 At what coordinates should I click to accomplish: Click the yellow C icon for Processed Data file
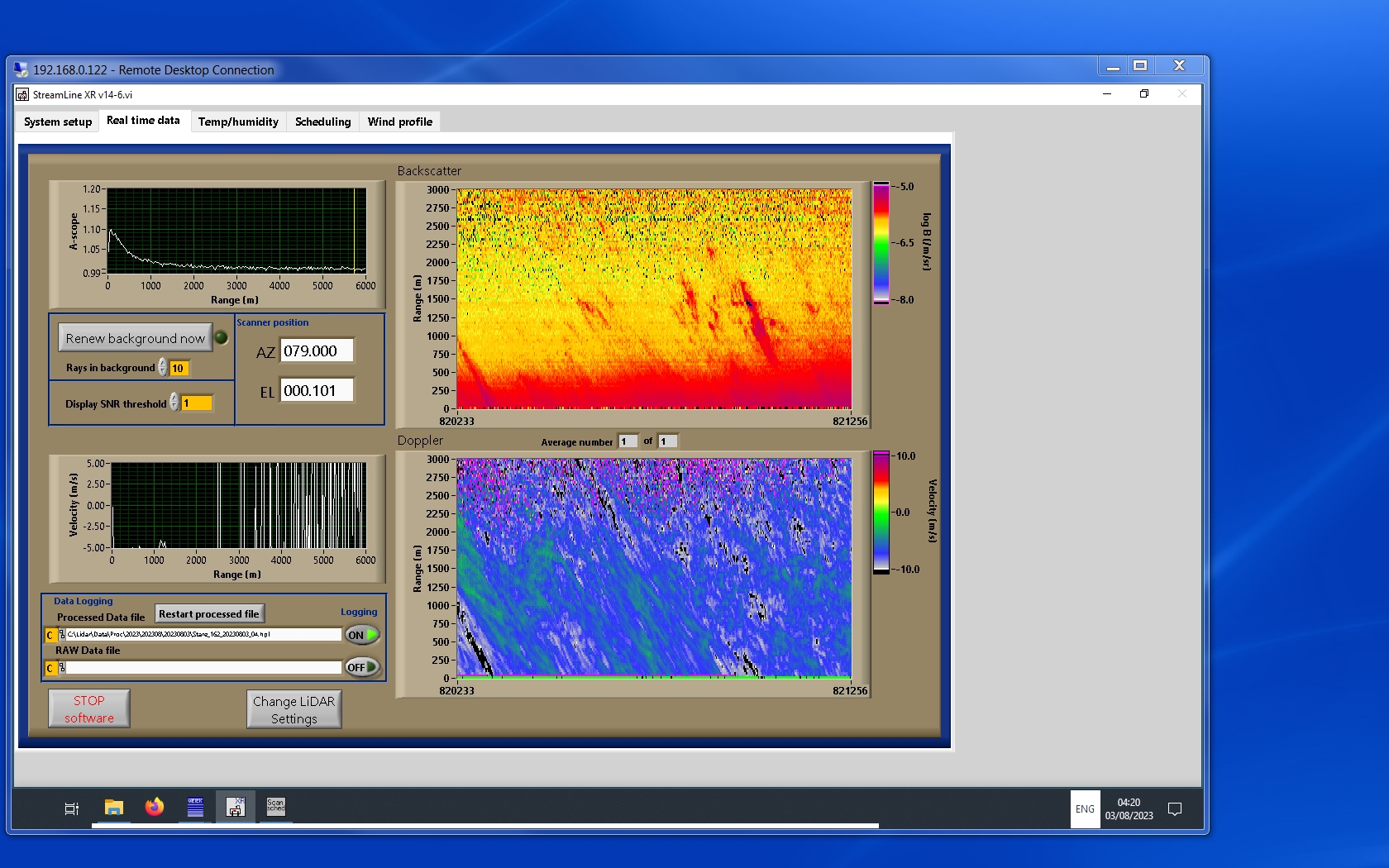(50, 635)
